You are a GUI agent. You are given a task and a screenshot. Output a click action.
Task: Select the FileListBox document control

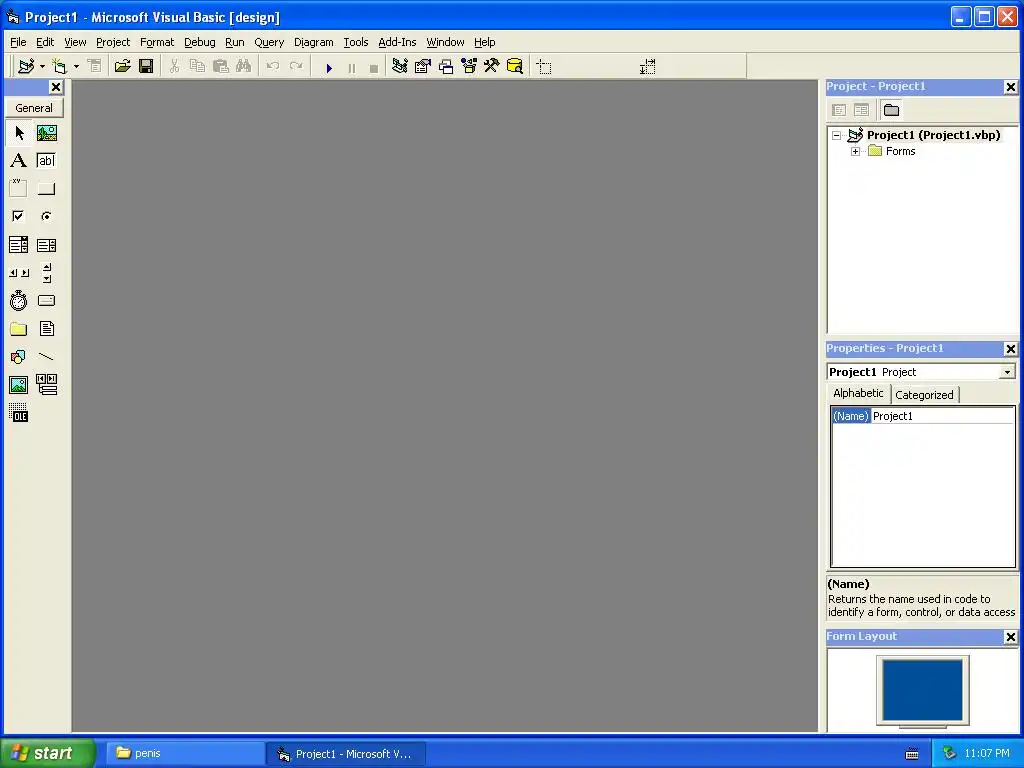click(x=46, y=328)
